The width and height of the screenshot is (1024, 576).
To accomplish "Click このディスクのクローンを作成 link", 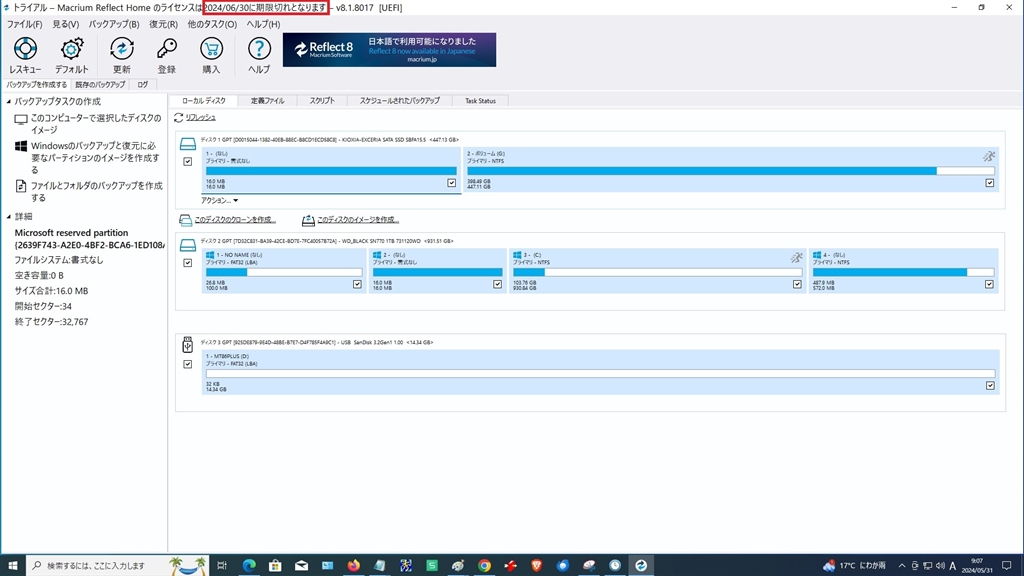I will pyautogui.click(x=234, y=220).
